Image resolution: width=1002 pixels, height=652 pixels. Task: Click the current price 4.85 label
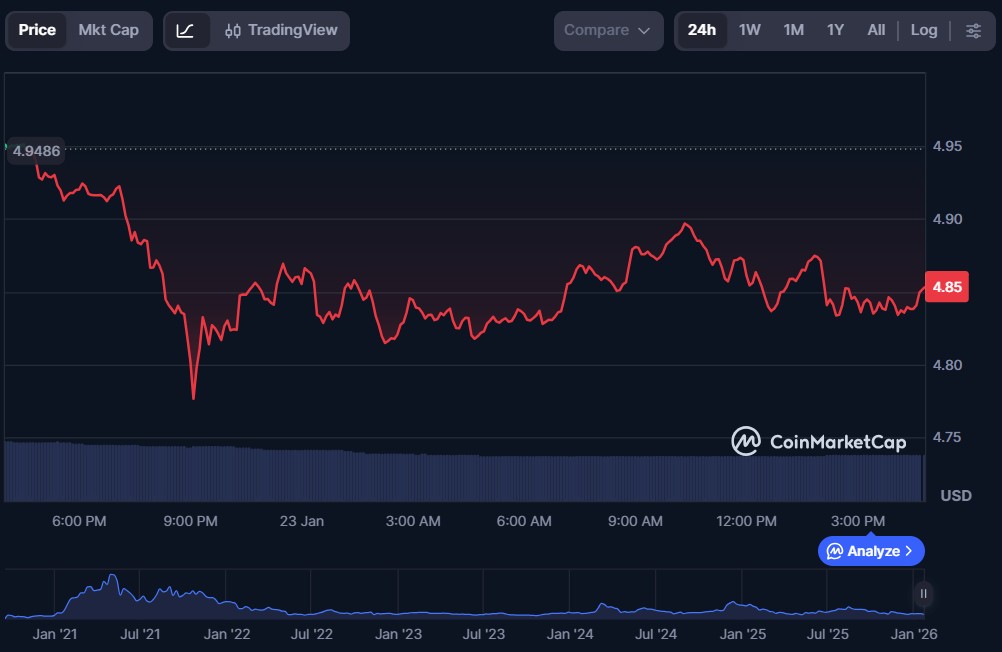point(946,287)
